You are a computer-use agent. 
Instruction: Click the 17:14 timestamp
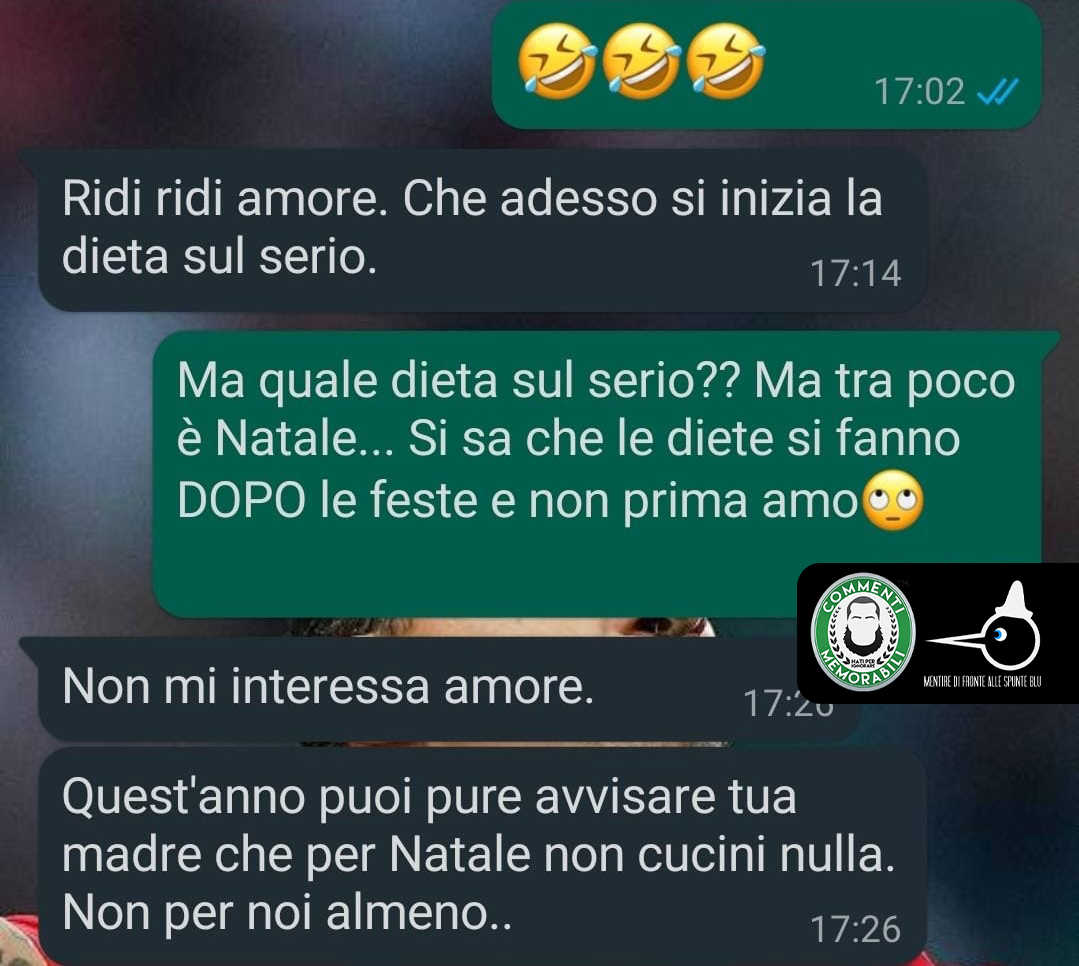[855, 273]
